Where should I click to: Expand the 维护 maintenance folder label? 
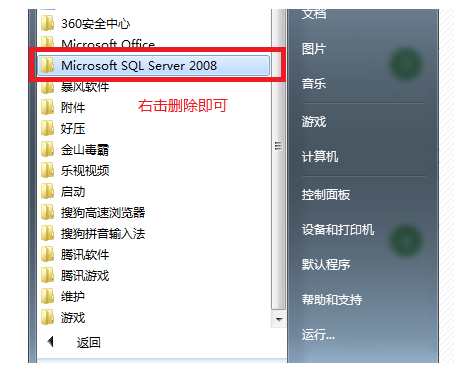coord(73,296)
